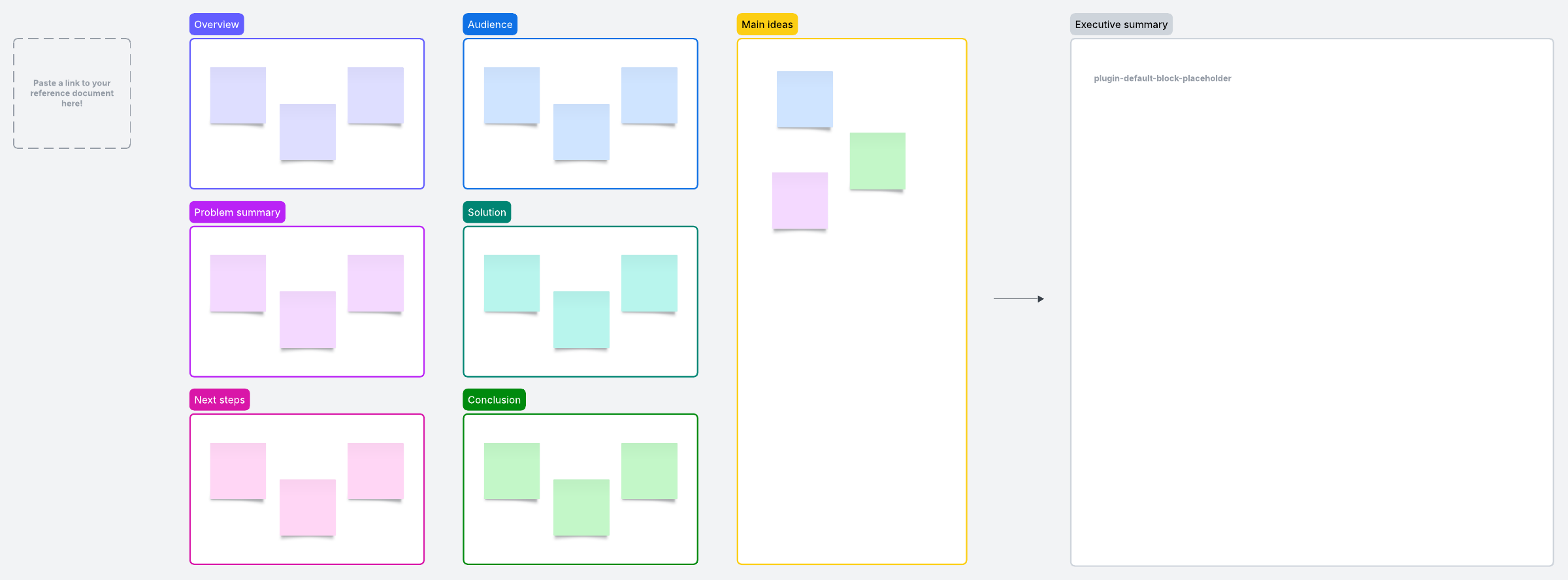This screenshot has height=580, width=1568.
Task: Click the Executive summary section title
Action: (x=1120, y=25)
